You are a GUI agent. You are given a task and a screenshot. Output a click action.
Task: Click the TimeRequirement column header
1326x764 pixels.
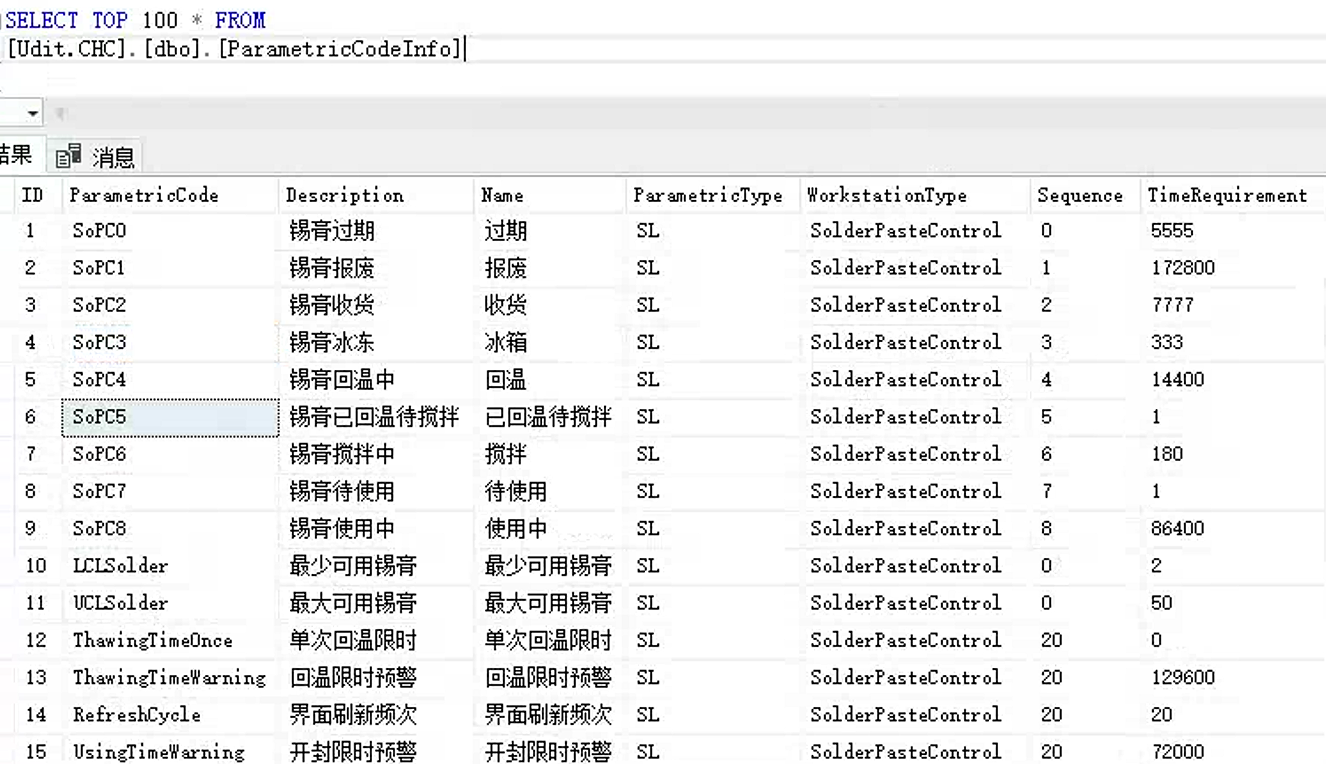pos(1227,195)
